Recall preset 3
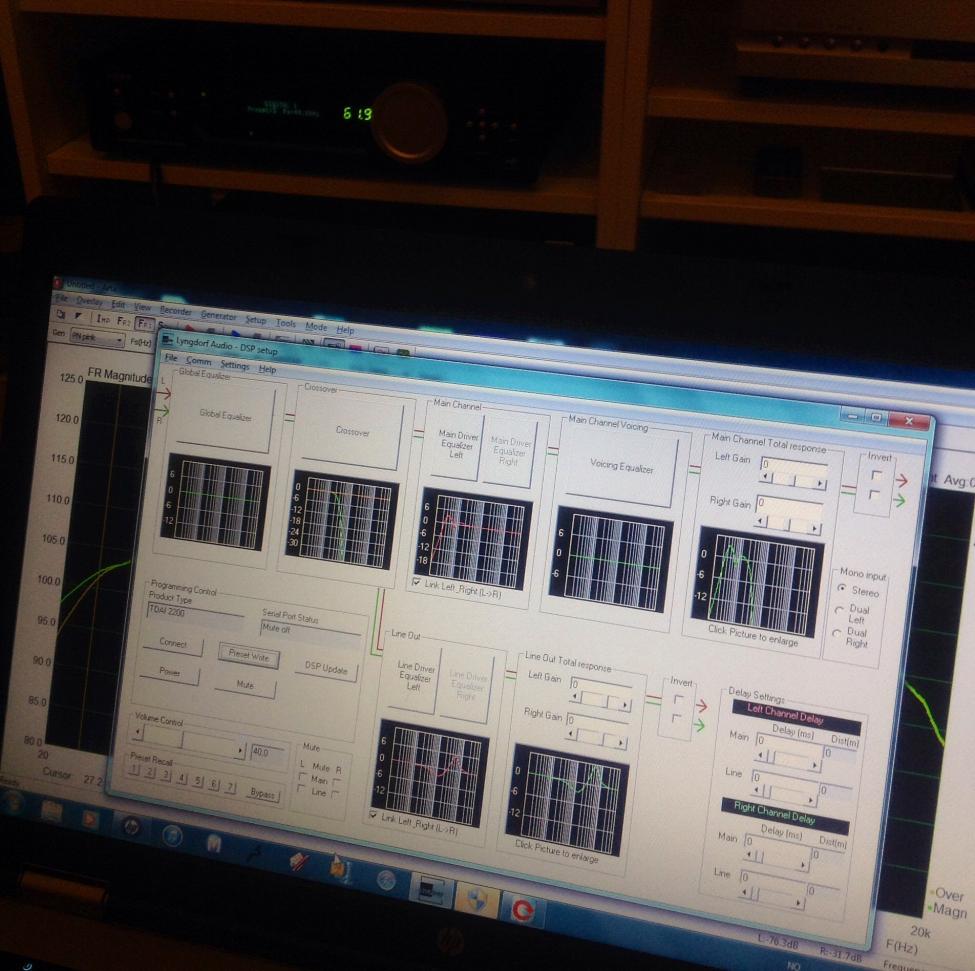The height and width of the screenshot is (971, 975). pos(165,775)
